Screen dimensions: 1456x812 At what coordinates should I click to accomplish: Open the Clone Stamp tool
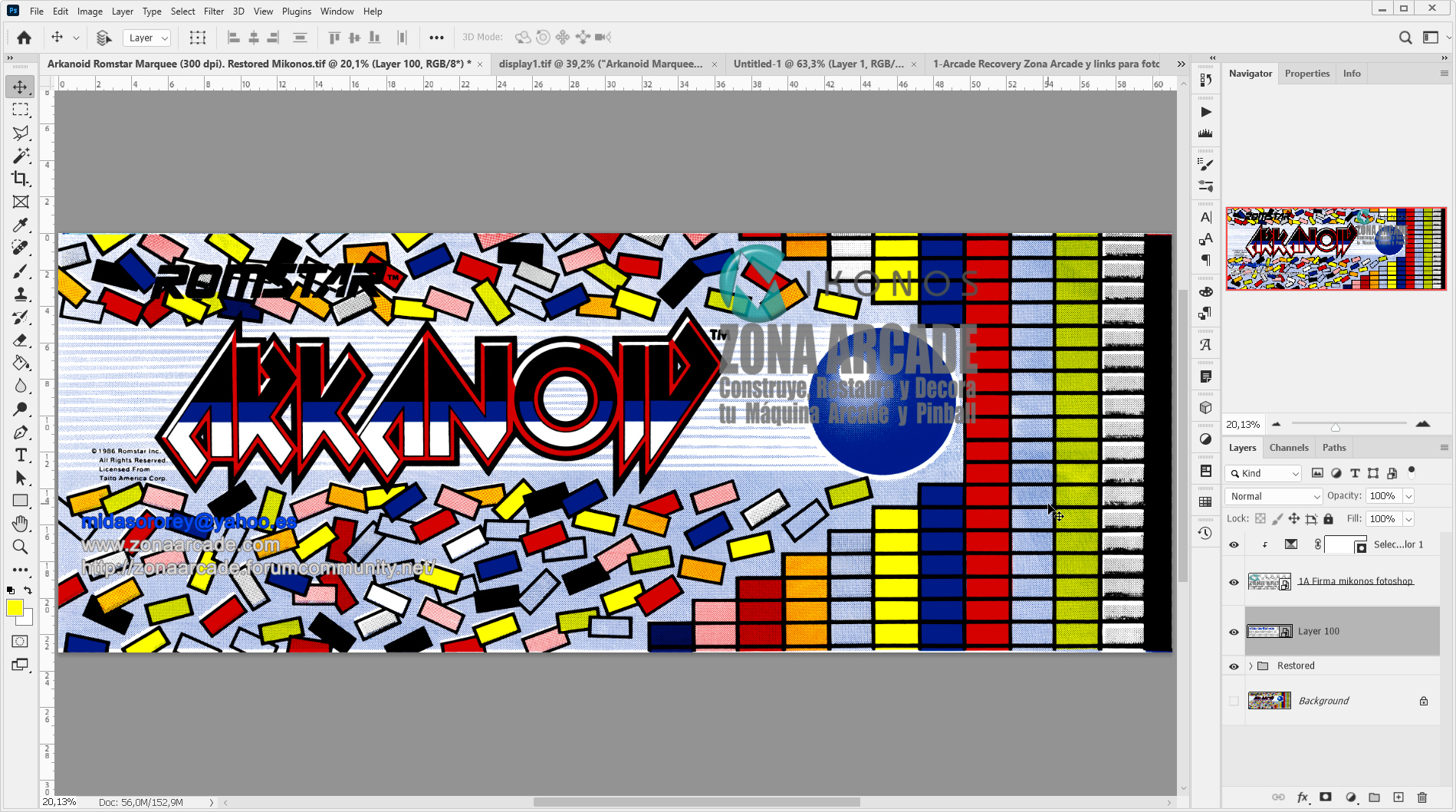pos(21,294)
